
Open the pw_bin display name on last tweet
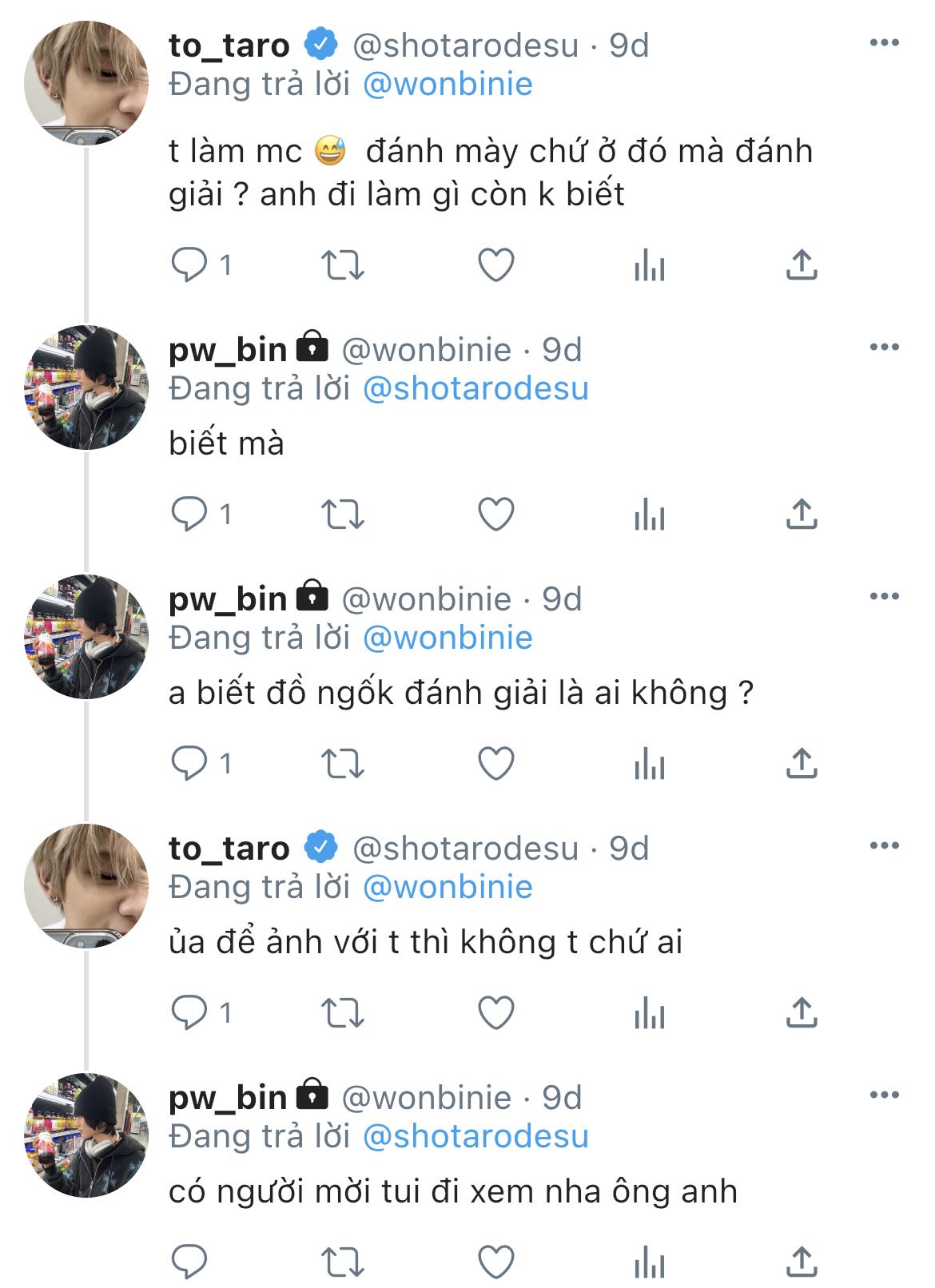point(228,1098)
